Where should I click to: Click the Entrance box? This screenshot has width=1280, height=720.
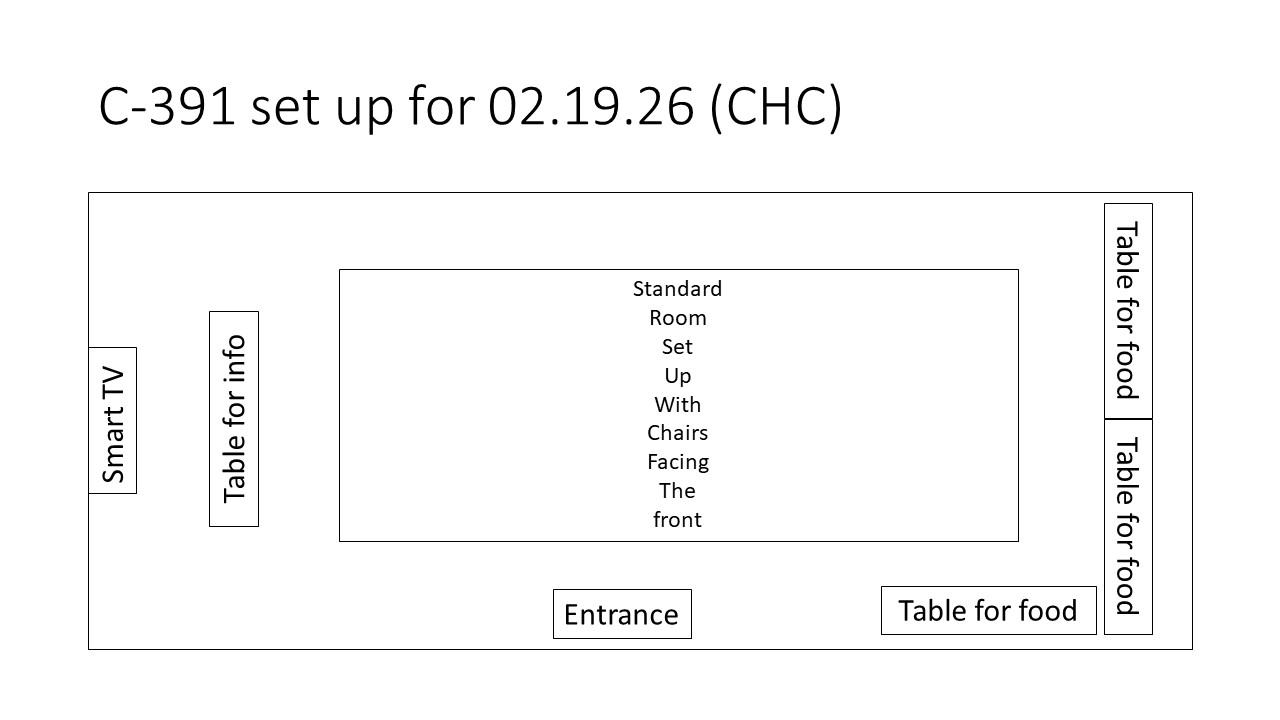pos(622,614)
